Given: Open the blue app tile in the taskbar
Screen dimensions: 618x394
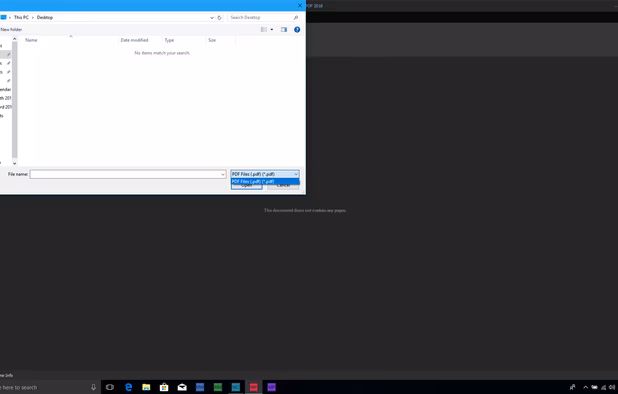Looking at the screenshot, I should pyautogui.click(x=200, y=387).
